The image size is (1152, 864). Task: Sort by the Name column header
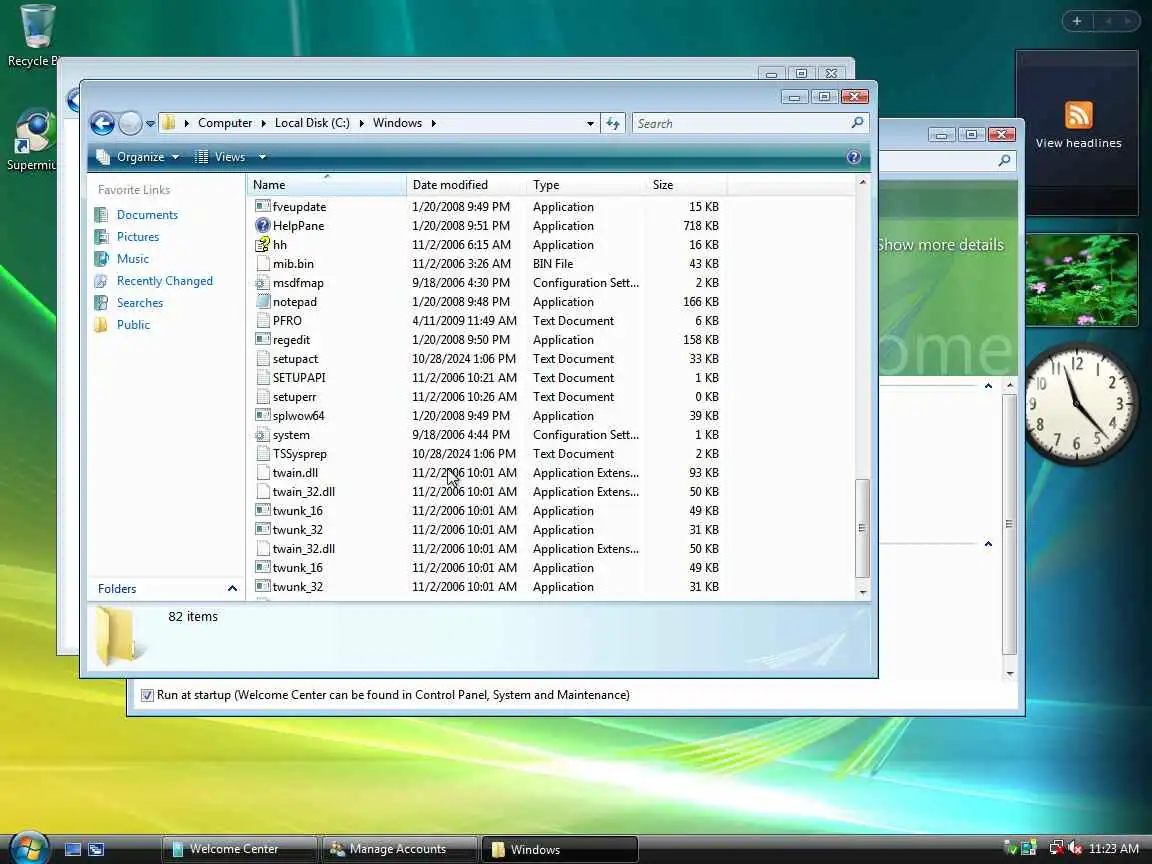tap(326, 185)
